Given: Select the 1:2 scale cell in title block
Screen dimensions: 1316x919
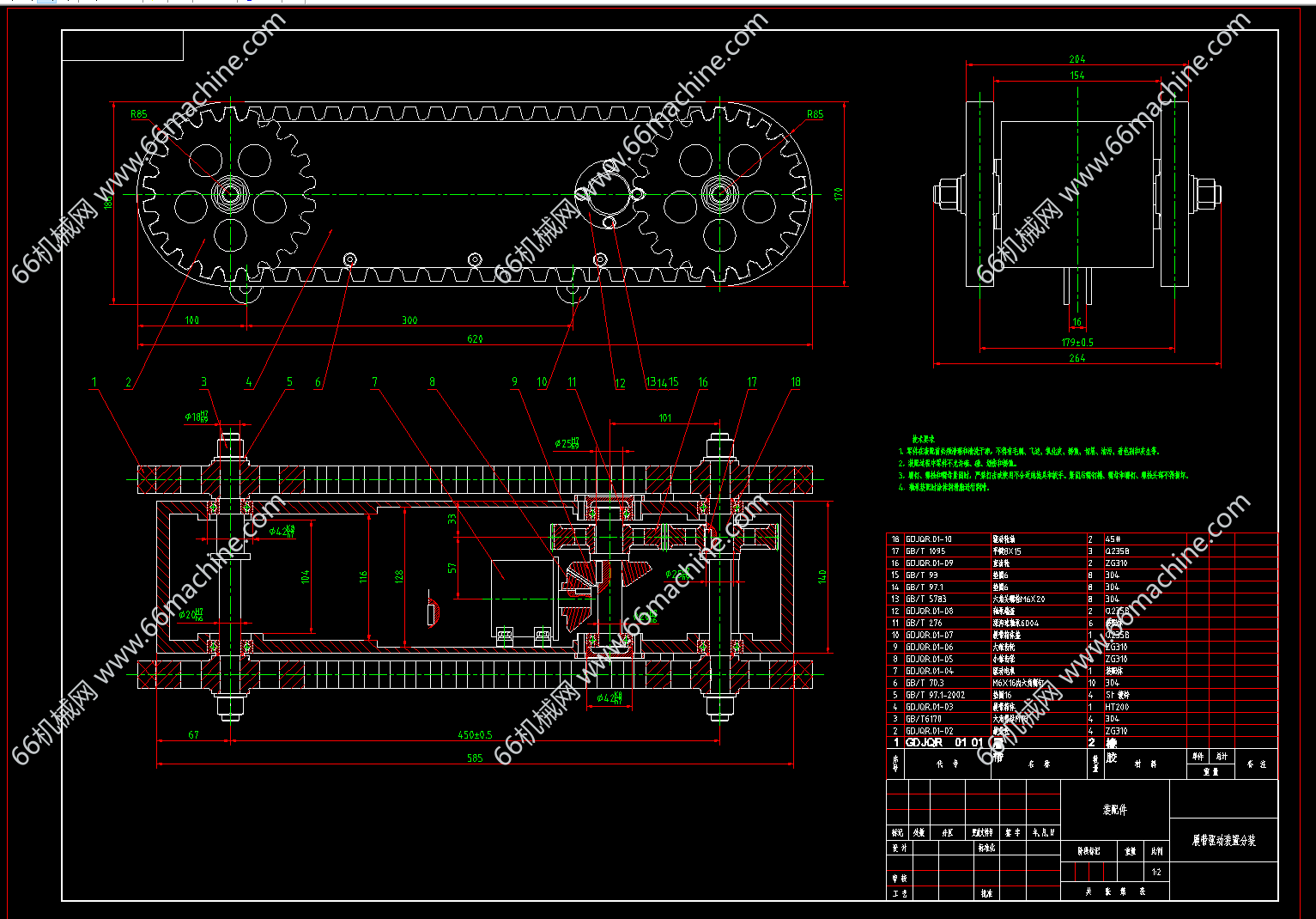Looking at the screenshot, I should (x=1156, y=872).
